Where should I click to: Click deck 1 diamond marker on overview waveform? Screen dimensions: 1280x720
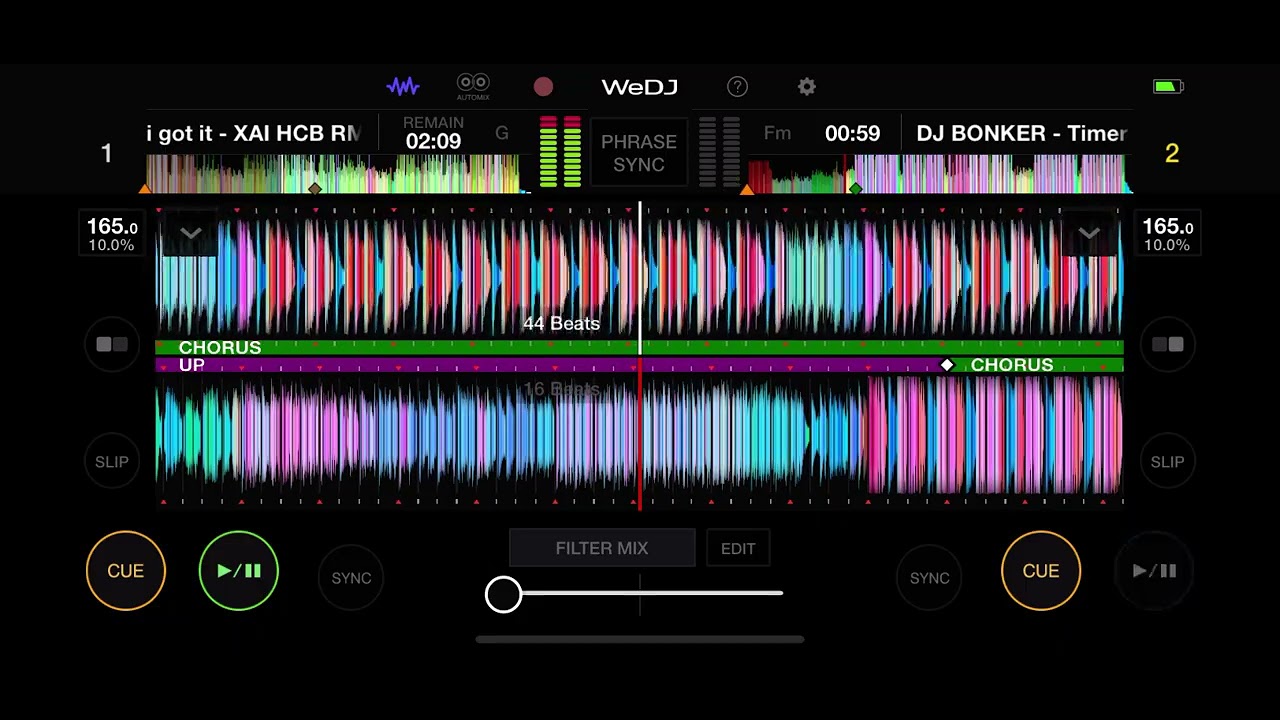[x=315, y=188]
